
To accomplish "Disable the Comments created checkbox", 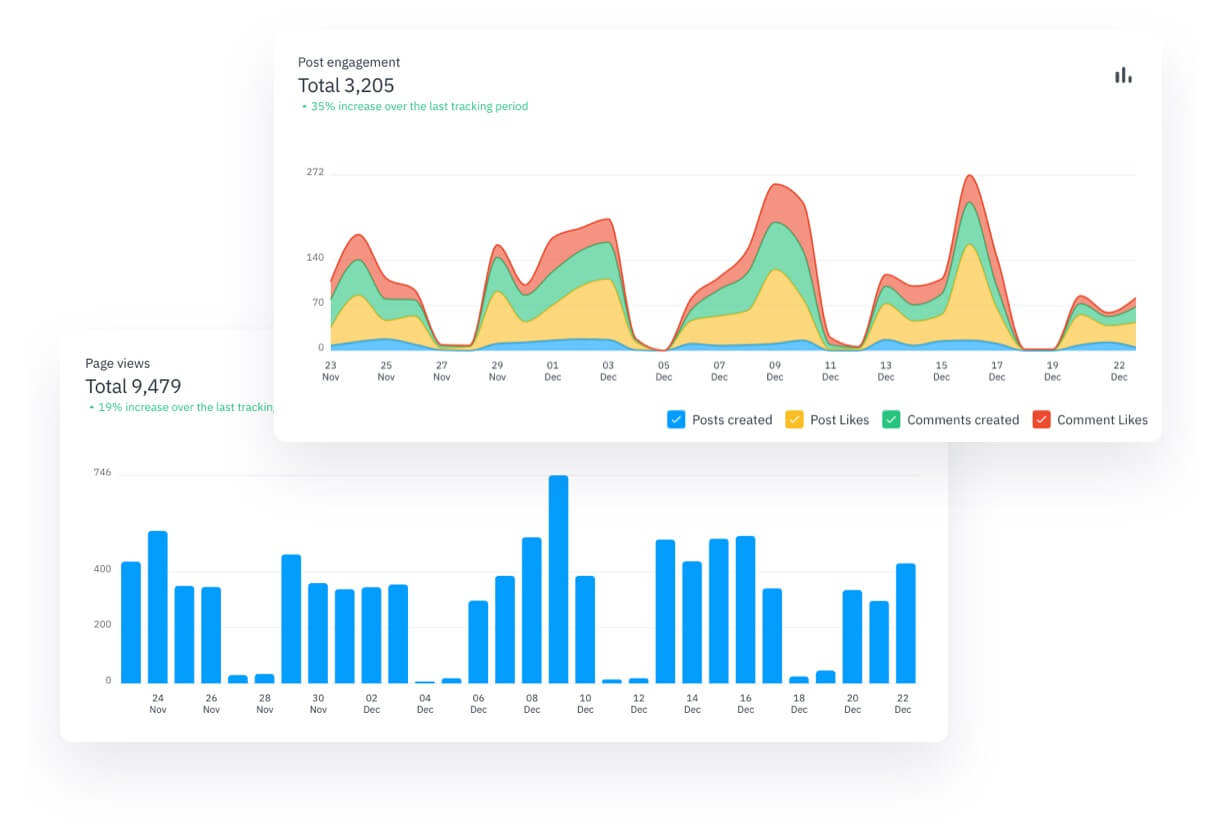I will click(x=891, y=420).
